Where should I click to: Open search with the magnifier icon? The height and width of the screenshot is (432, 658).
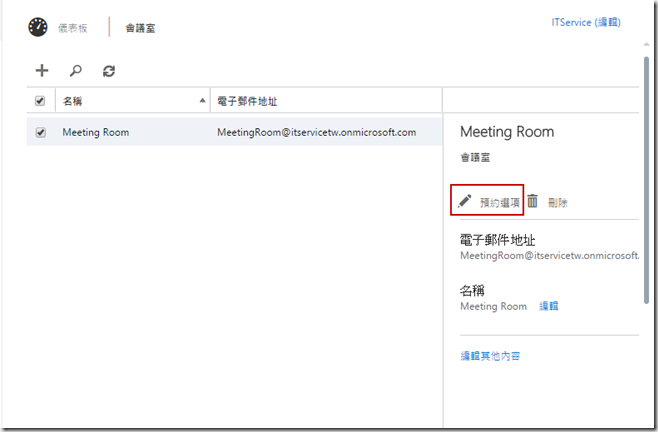tap(75, 70)
